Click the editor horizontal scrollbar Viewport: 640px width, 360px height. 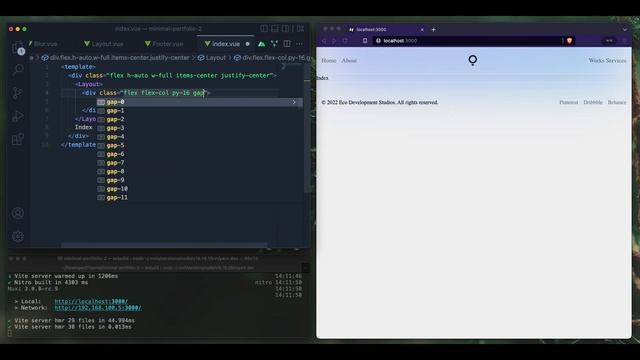pyautogui.click(x=164, y=245)
